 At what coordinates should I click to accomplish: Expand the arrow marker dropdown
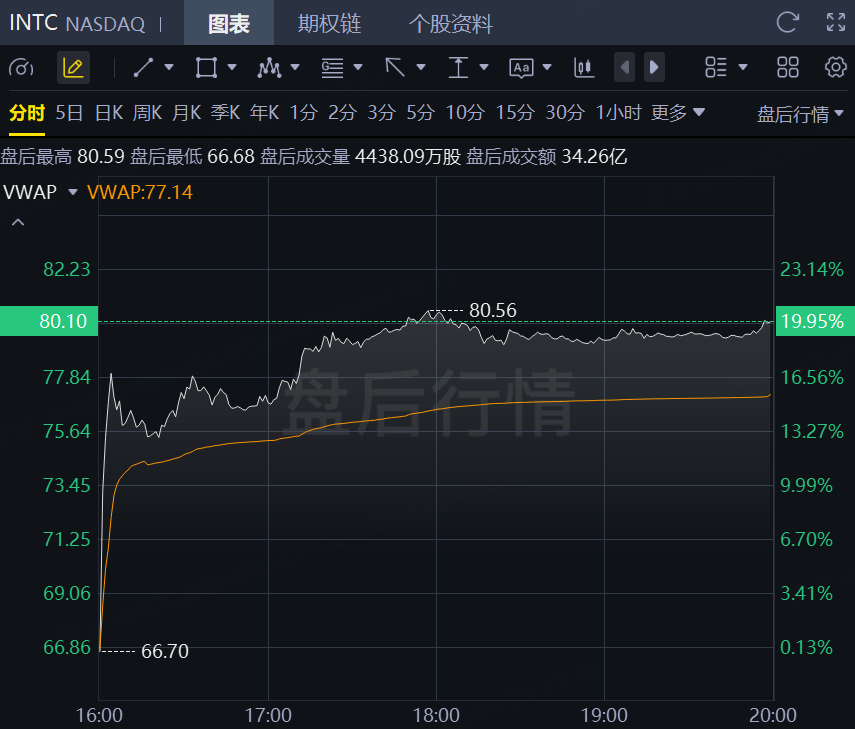click(x=421, y=67)
